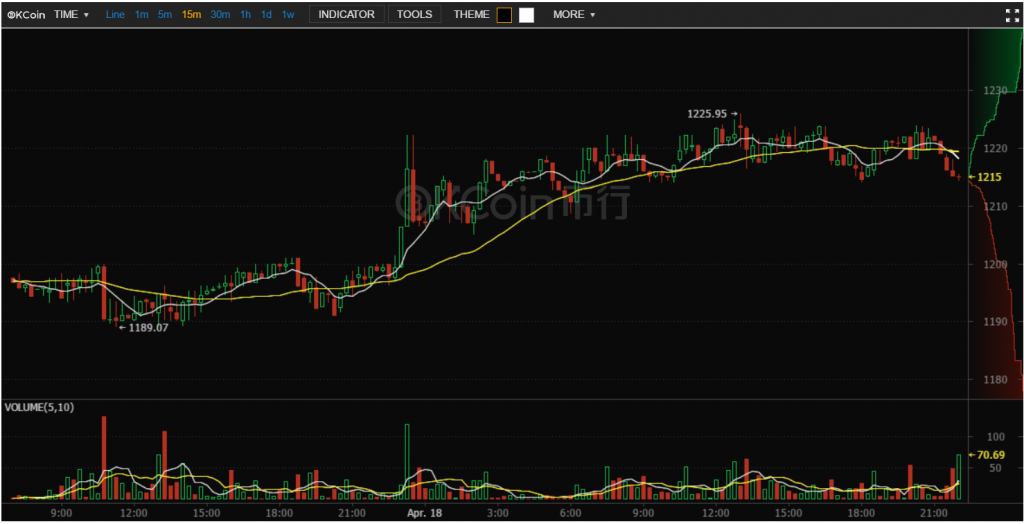1024x524 pixels.
Task: Open the INDICATOR panel
Action: [346, 15]
